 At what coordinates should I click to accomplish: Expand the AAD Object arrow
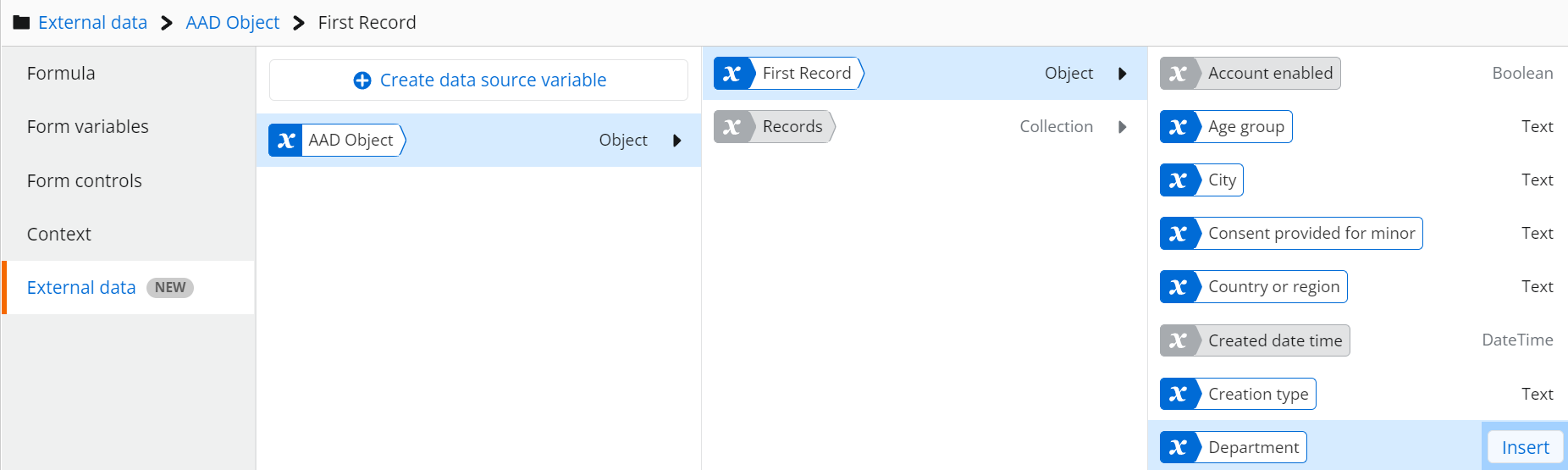tap(676, 141)
